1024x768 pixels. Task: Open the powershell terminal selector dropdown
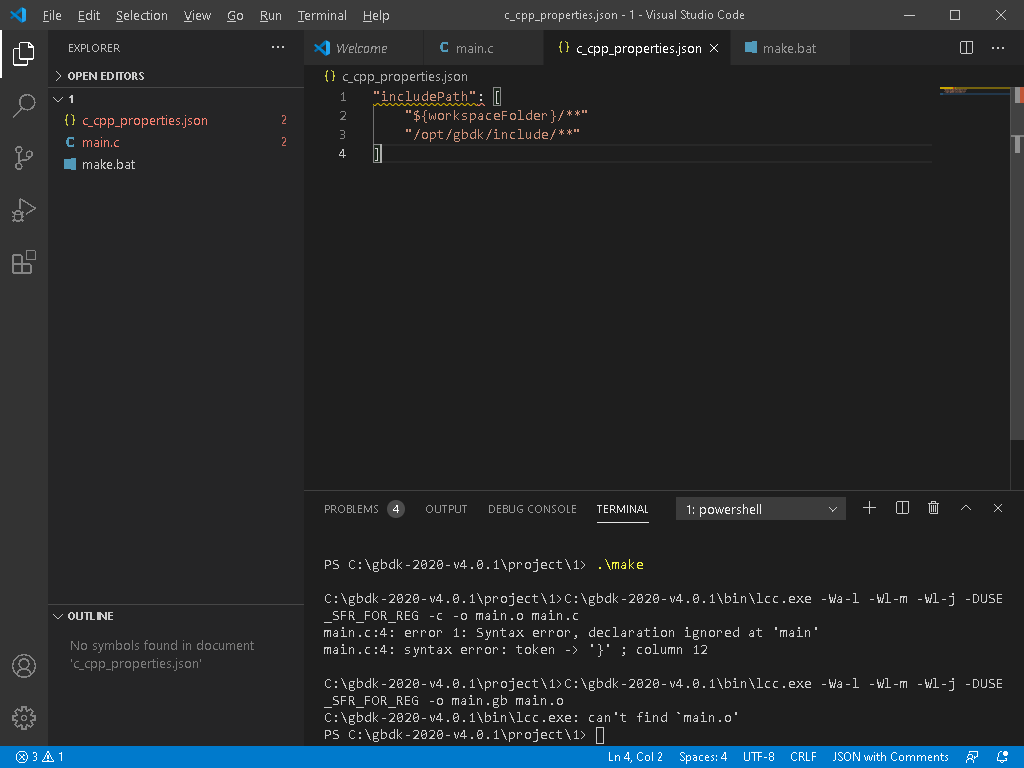point(761,509)
